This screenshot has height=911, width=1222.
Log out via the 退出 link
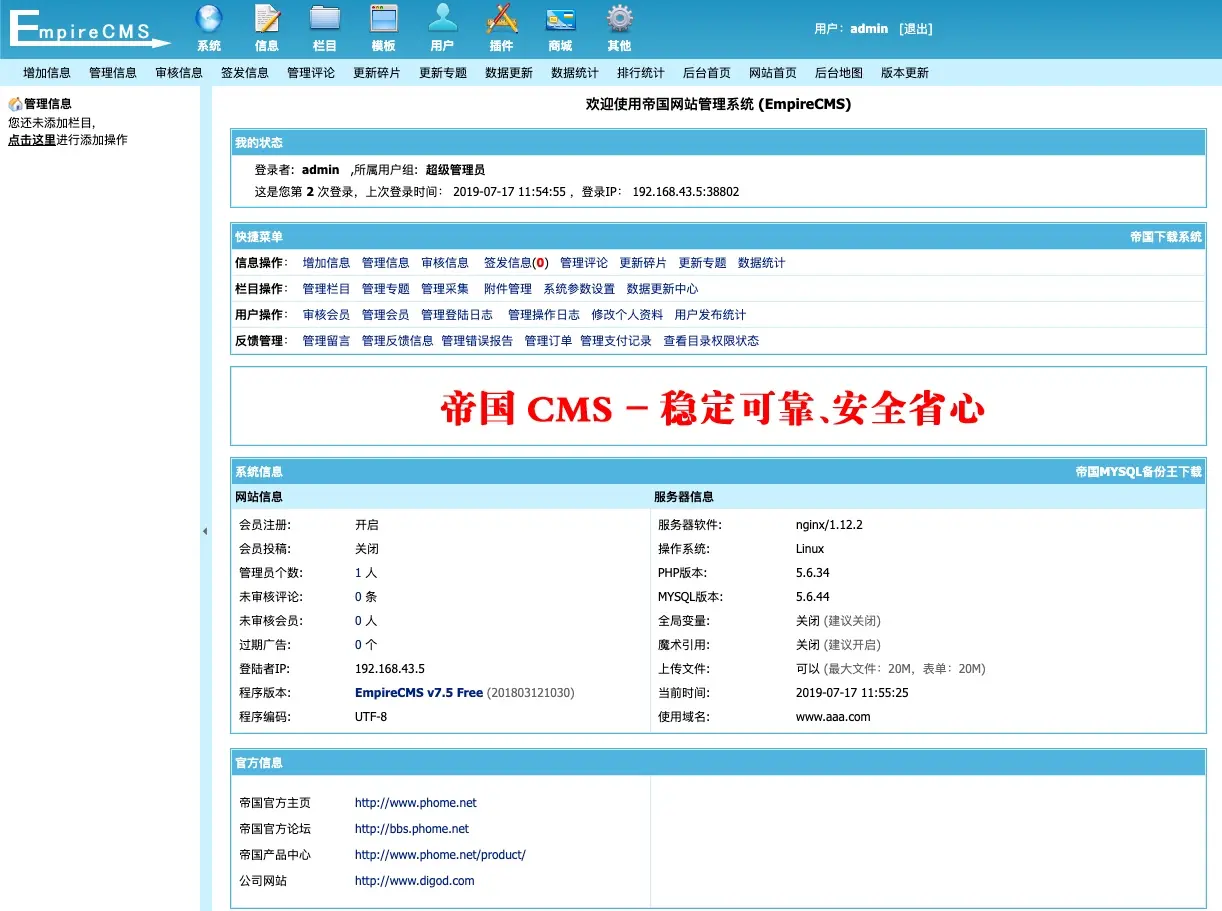click(916, 29)
